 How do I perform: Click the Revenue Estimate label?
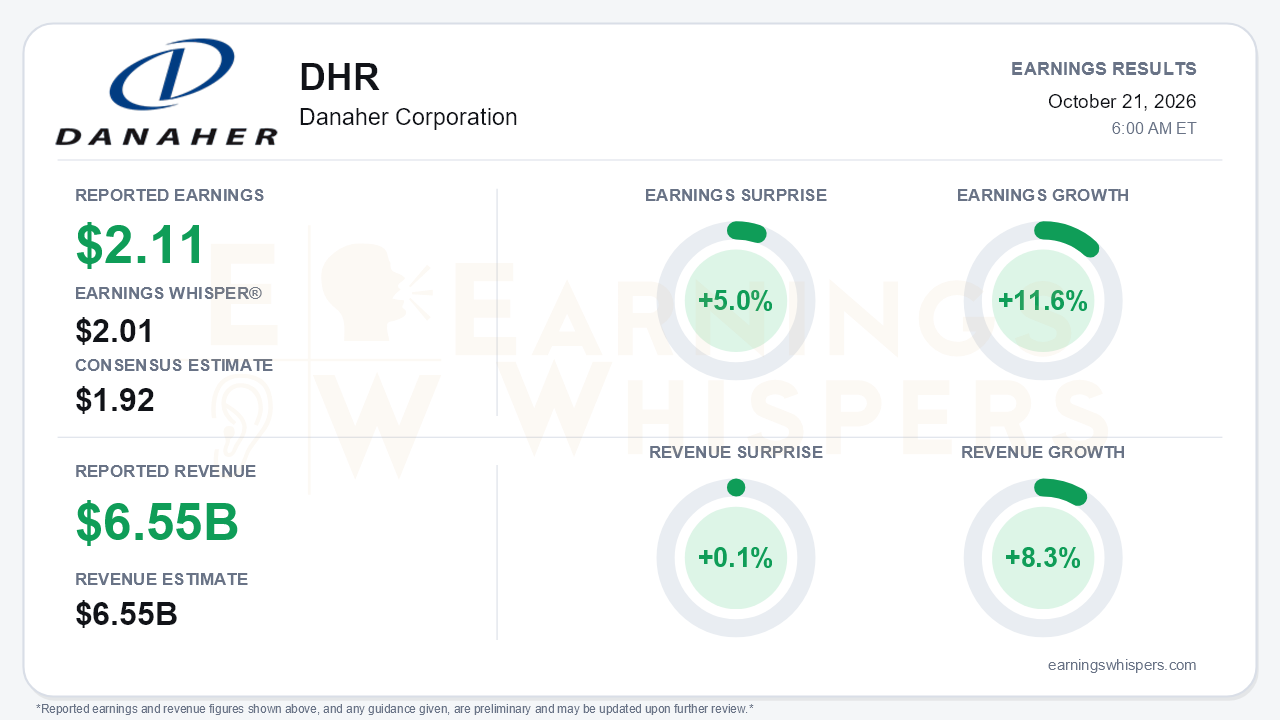(x=162, y=579)
